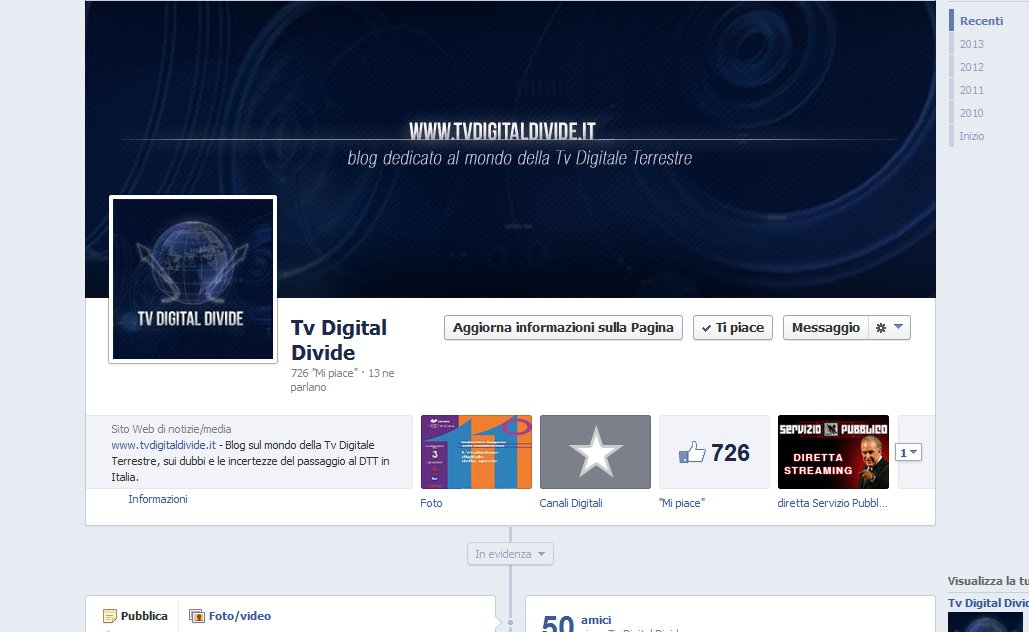Screen dimensions: 1029x632
Task: Click the Foto/video camera icon
Action: click(x=196, y=616)
